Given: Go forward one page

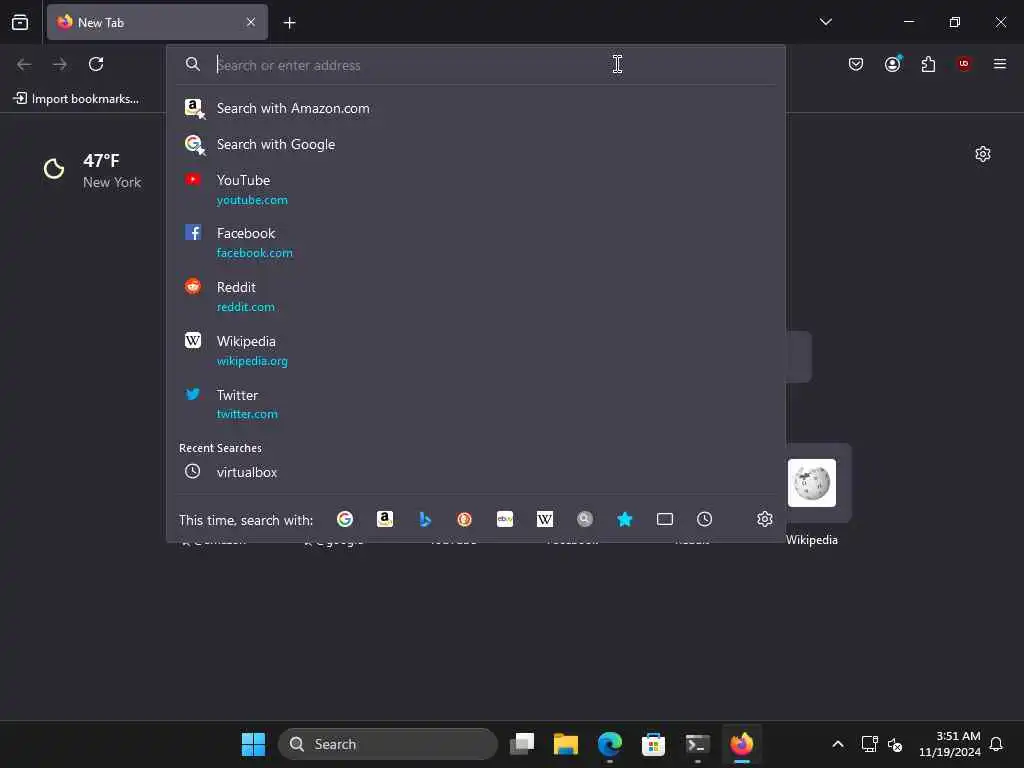Looking at the screenshot, I should [x=60, y=64].
